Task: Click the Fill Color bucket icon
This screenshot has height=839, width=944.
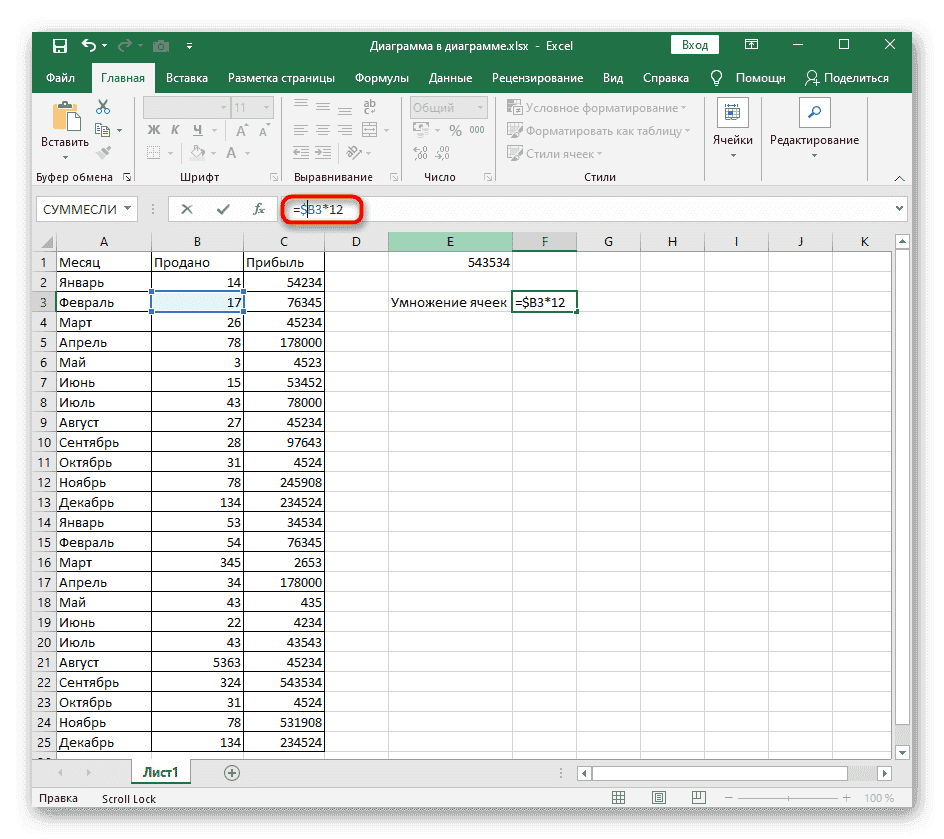Action: tap(198, 152)
